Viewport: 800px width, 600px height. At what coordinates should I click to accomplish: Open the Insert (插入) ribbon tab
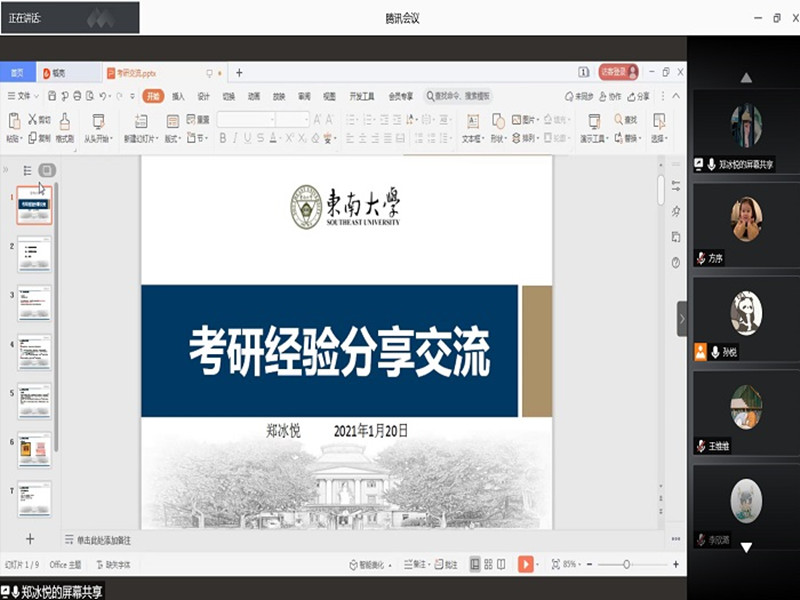pos(178,96)
